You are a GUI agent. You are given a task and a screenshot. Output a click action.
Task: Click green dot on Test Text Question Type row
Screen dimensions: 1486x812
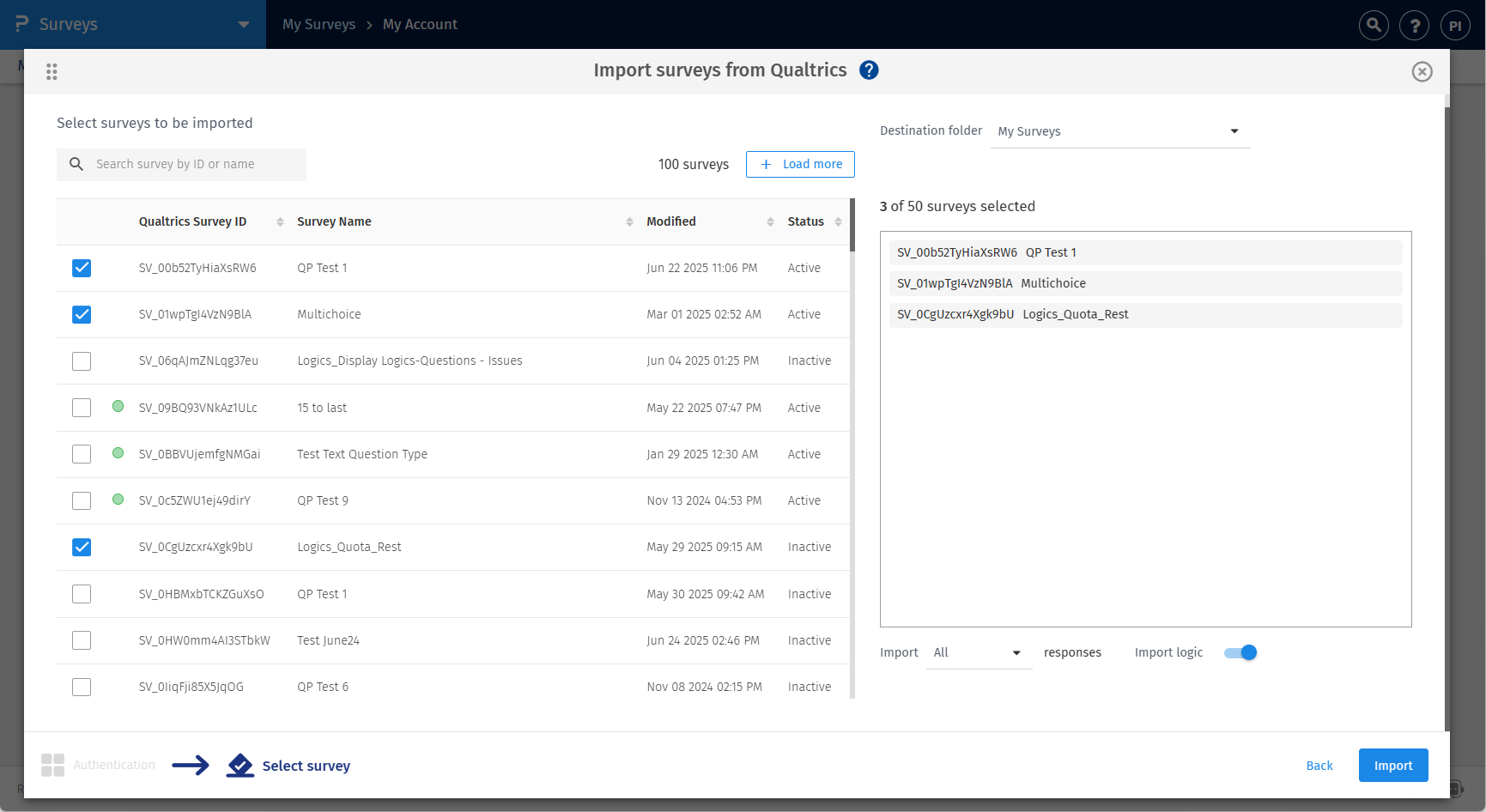click(x=118, y=453)
